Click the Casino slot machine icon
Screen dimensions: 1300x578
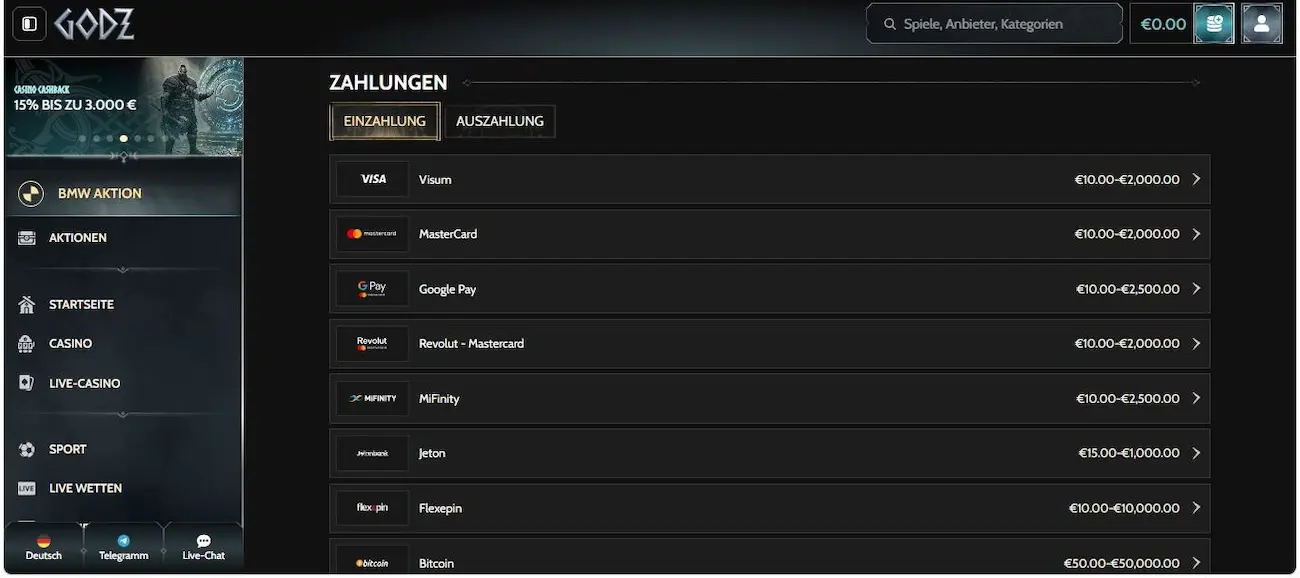click(x=27, y=344)
